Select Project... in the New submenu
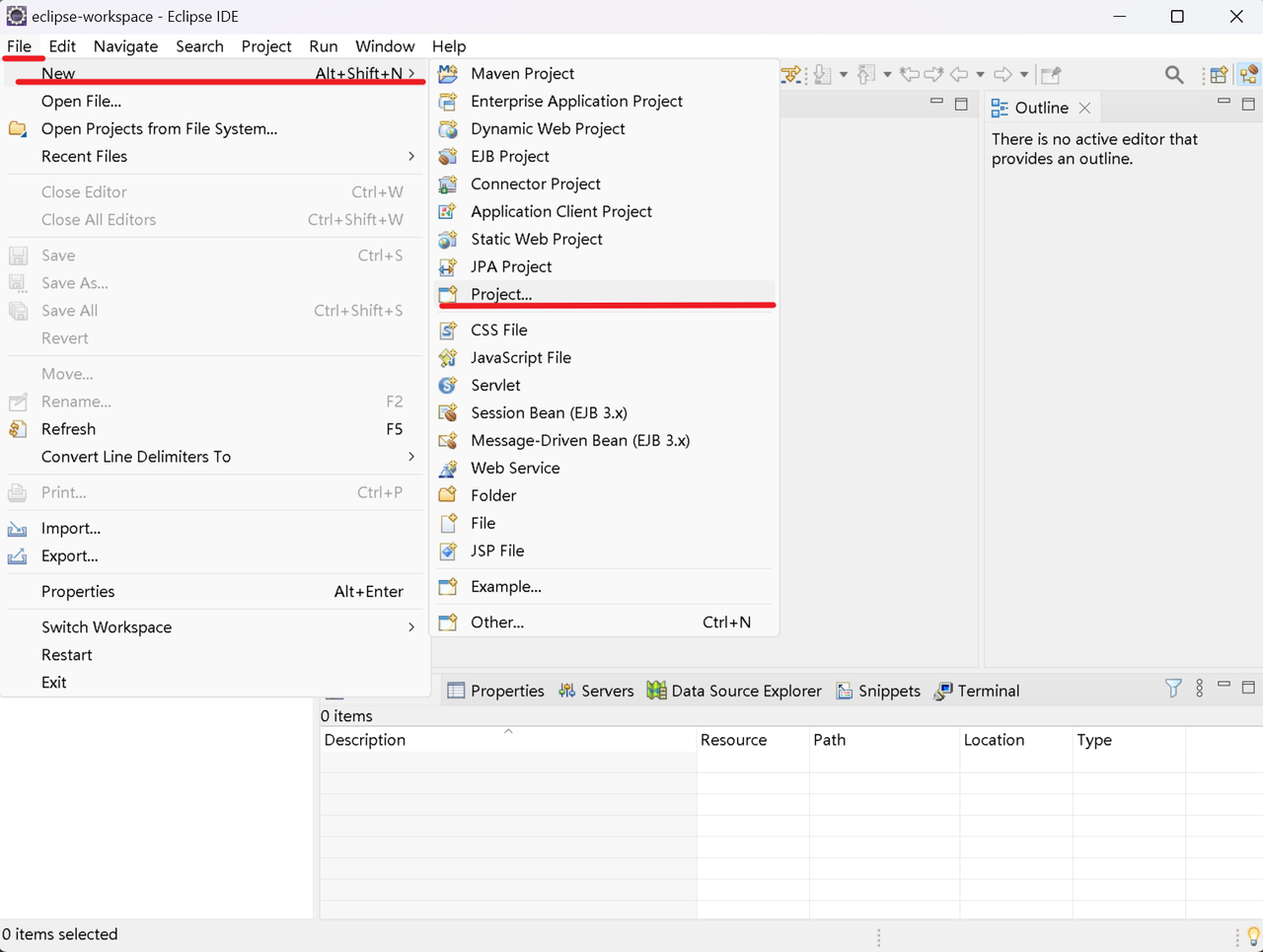 click(605, 294)
